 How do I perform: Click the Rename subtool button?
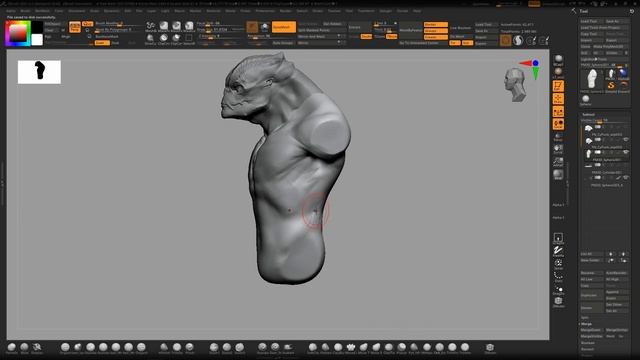point(591,273)
